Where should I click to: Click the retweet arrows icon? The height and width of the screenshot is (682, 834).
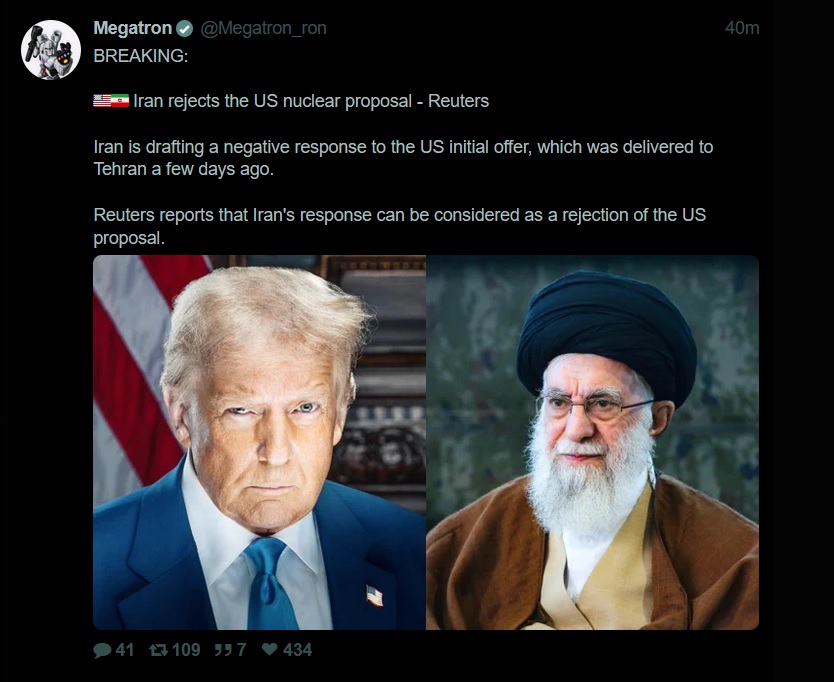point(159,650)
